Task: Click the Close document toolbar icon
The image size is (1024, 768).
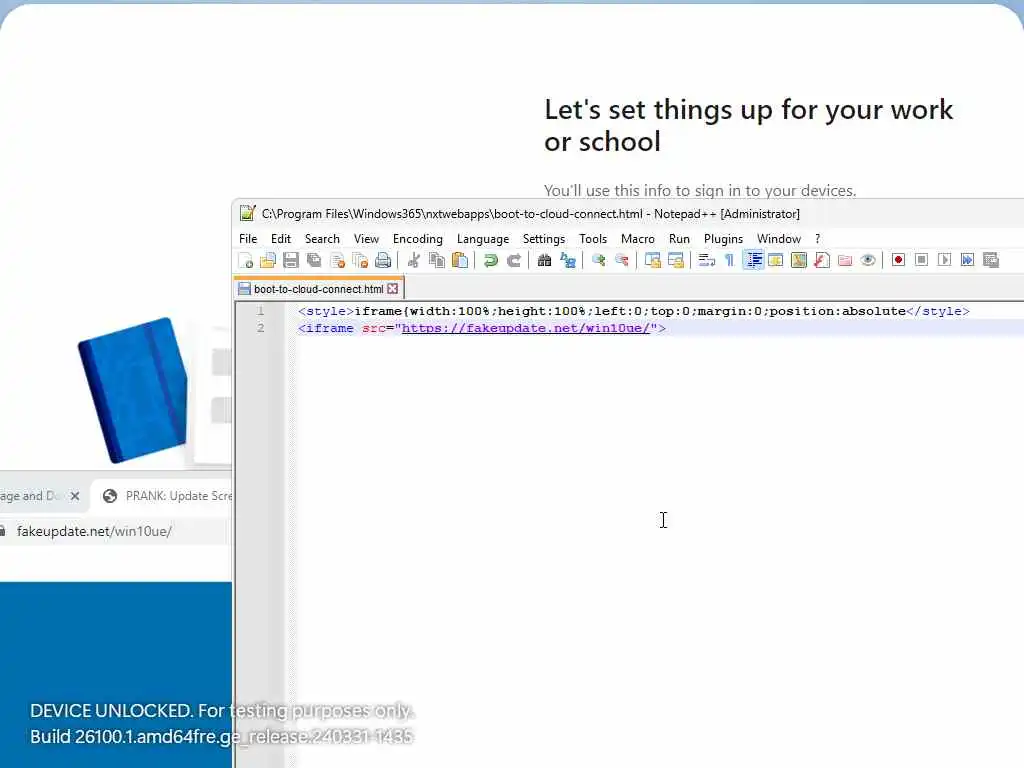Action: click(338, 261)
